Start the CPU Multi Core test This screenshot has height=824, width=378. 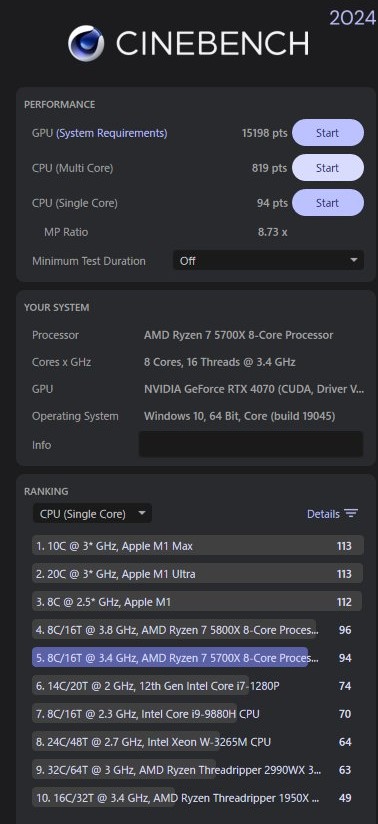(328, 168)
